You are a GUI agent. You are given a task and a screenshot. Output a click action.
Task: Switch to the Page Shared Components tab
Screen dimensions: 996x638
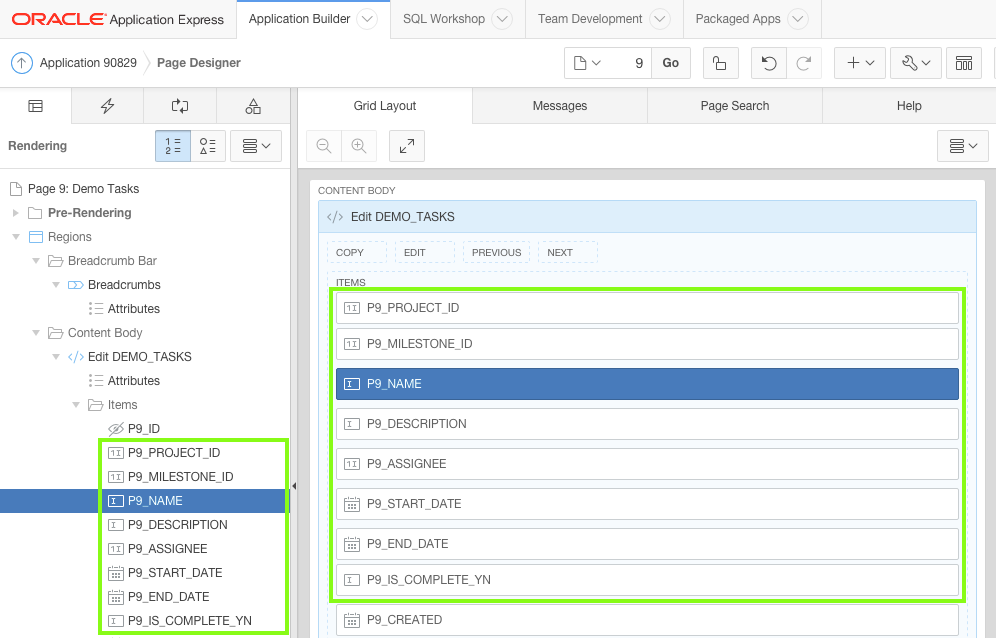tap(253, 106)
